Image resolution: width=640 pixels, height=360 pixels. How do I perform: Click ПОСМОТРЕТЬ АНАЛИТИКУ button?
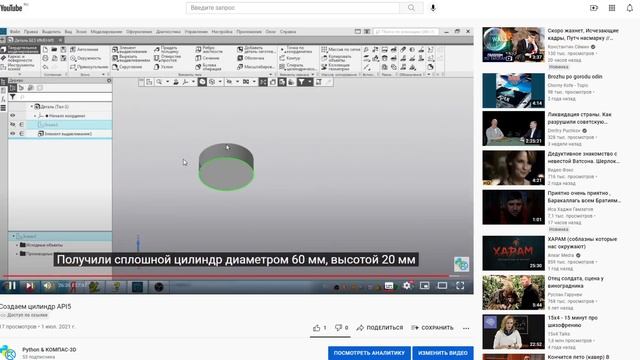tap(369, 353)
